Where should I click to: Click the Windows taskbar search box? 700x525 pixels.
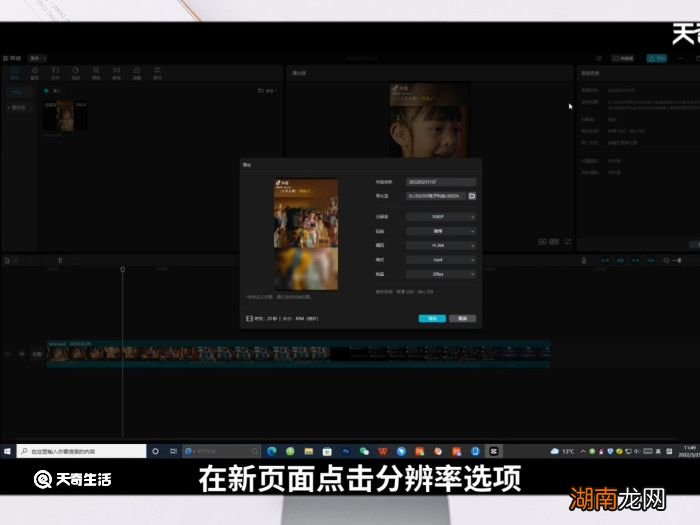pos(81,451)
